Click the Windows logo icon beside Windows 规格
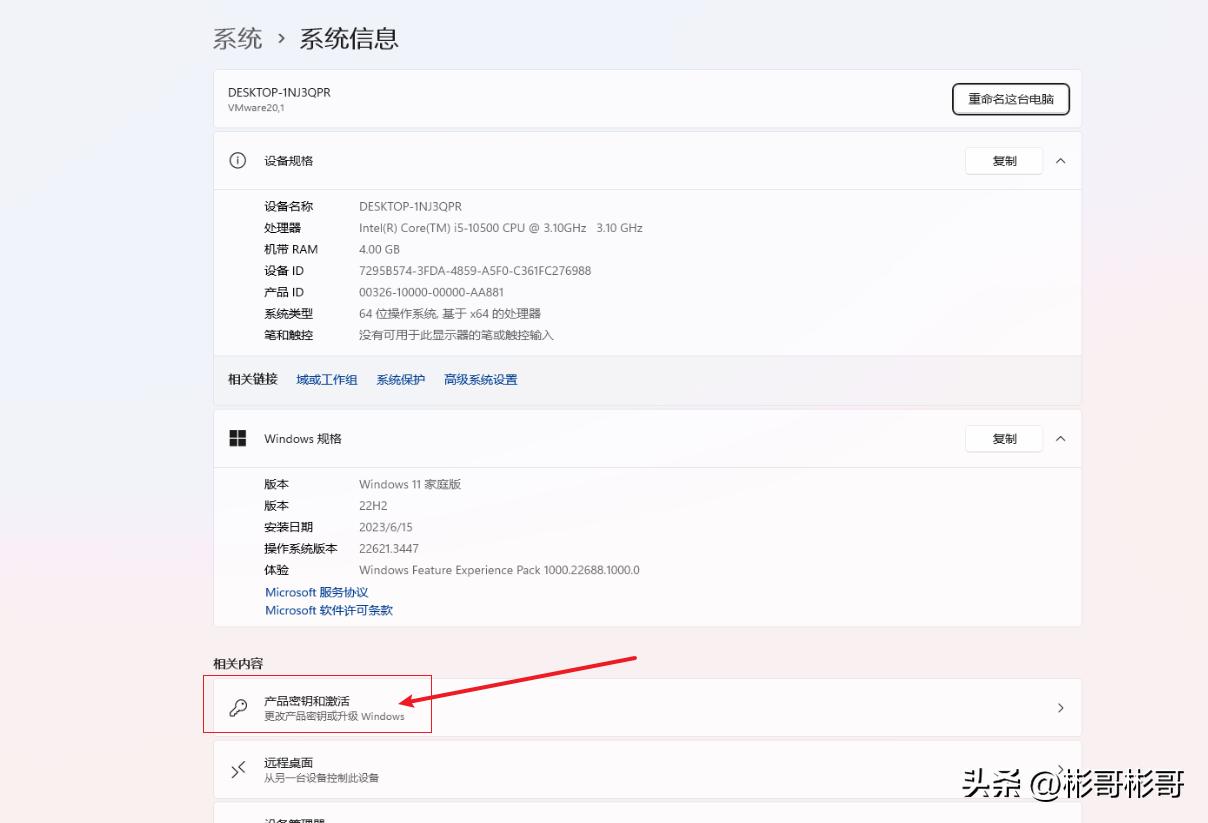This screenshot has height=823, width=1208. pos(238,438)
